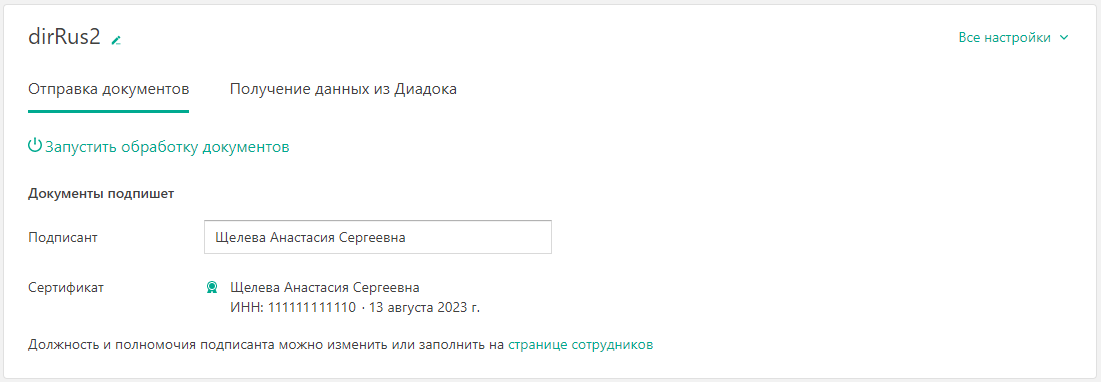Open the Все настройки settings link
This screenshot has height=382, width=1101.
pyautogui.click(x=1004, y=38)
